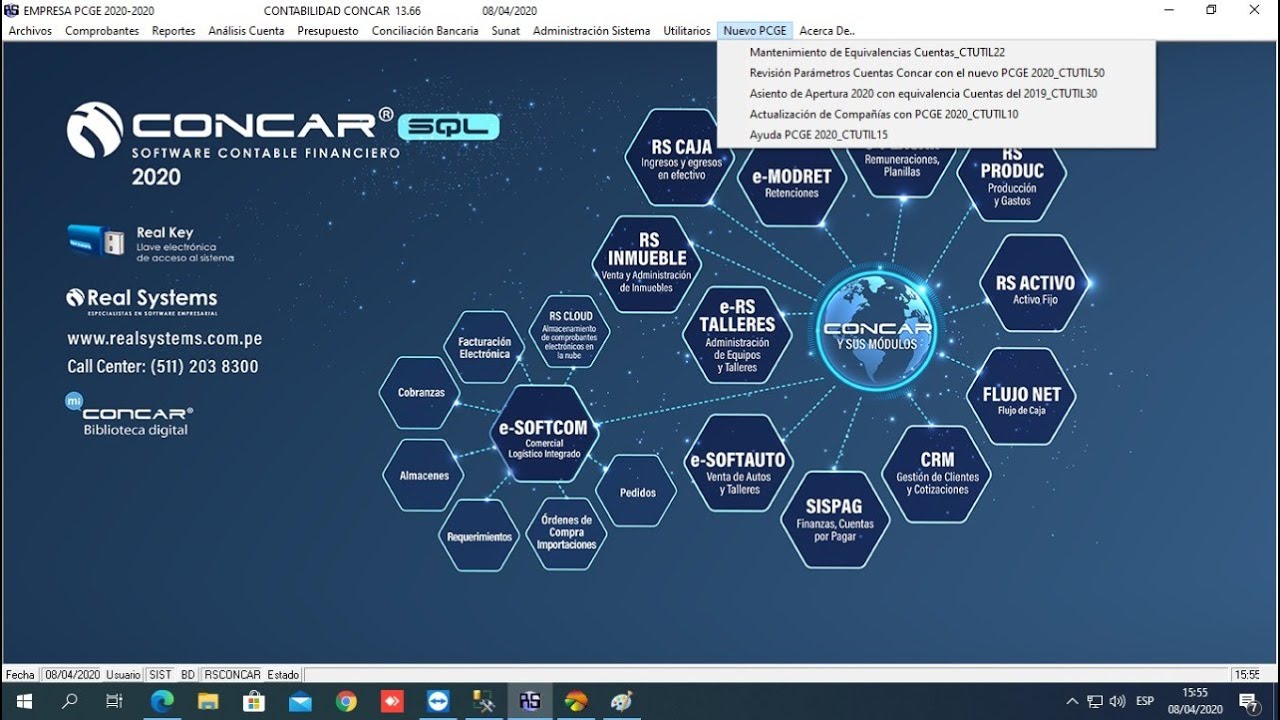Open the Reportes menu
1280x720 pixels.
coord(174,31)
